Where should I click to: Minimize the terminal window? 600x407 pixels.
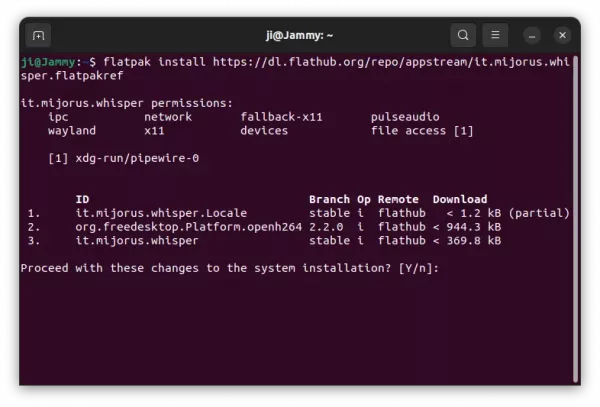pos(532,36)
